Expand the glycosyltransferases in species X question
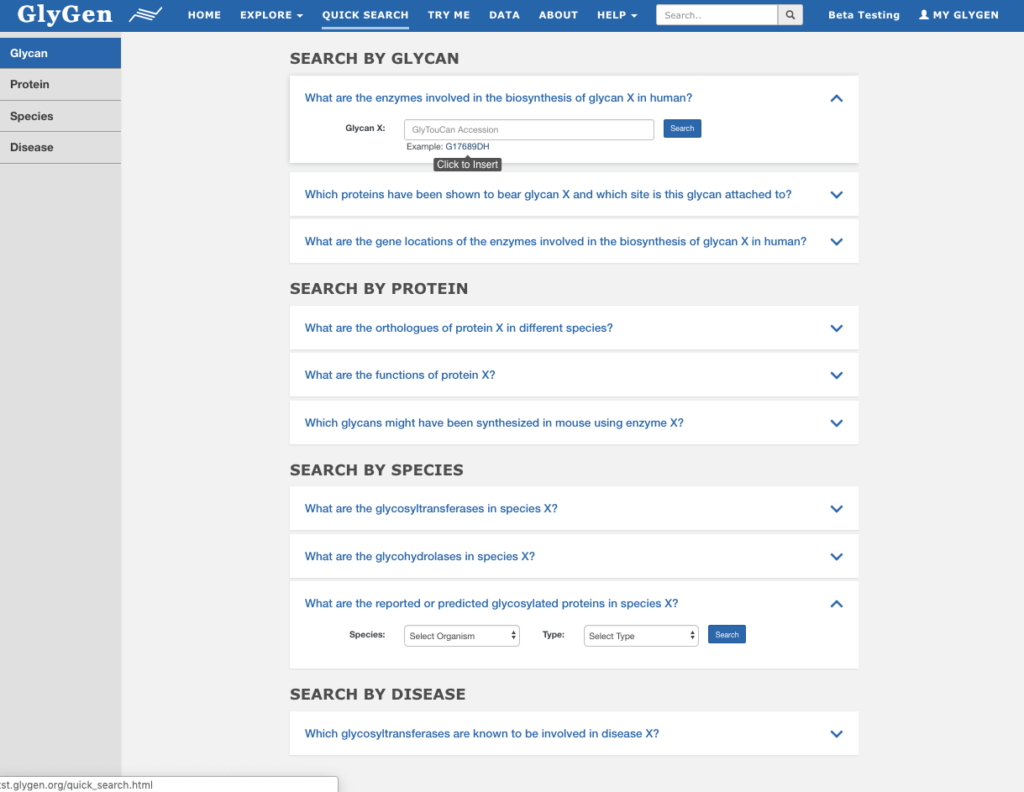The width and height of the screenshot is (1024, 792). pyautogui.click(x=836, y=509)
